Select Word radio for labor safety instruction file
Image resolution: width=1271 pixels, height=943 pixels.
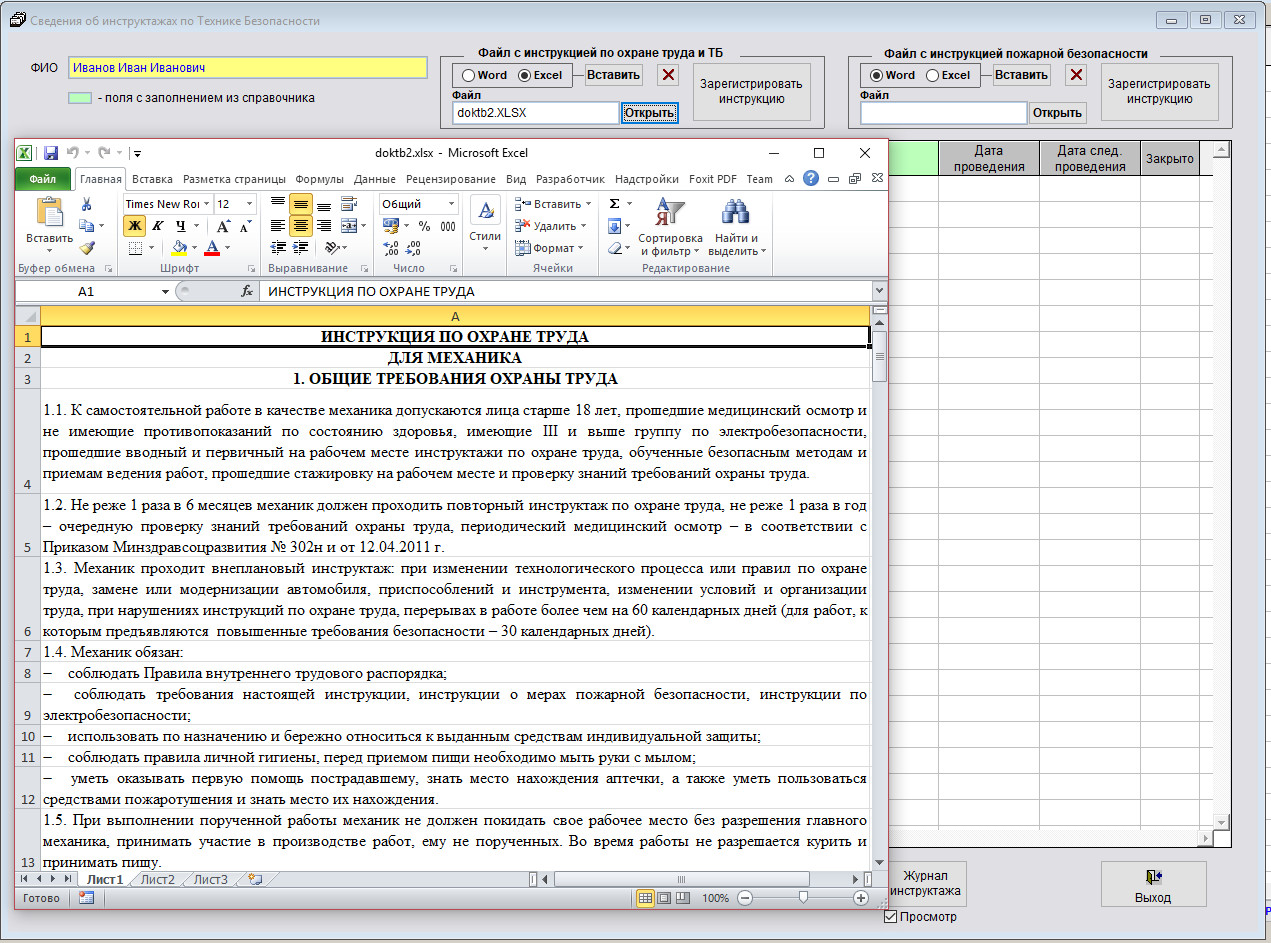(468, 75)
